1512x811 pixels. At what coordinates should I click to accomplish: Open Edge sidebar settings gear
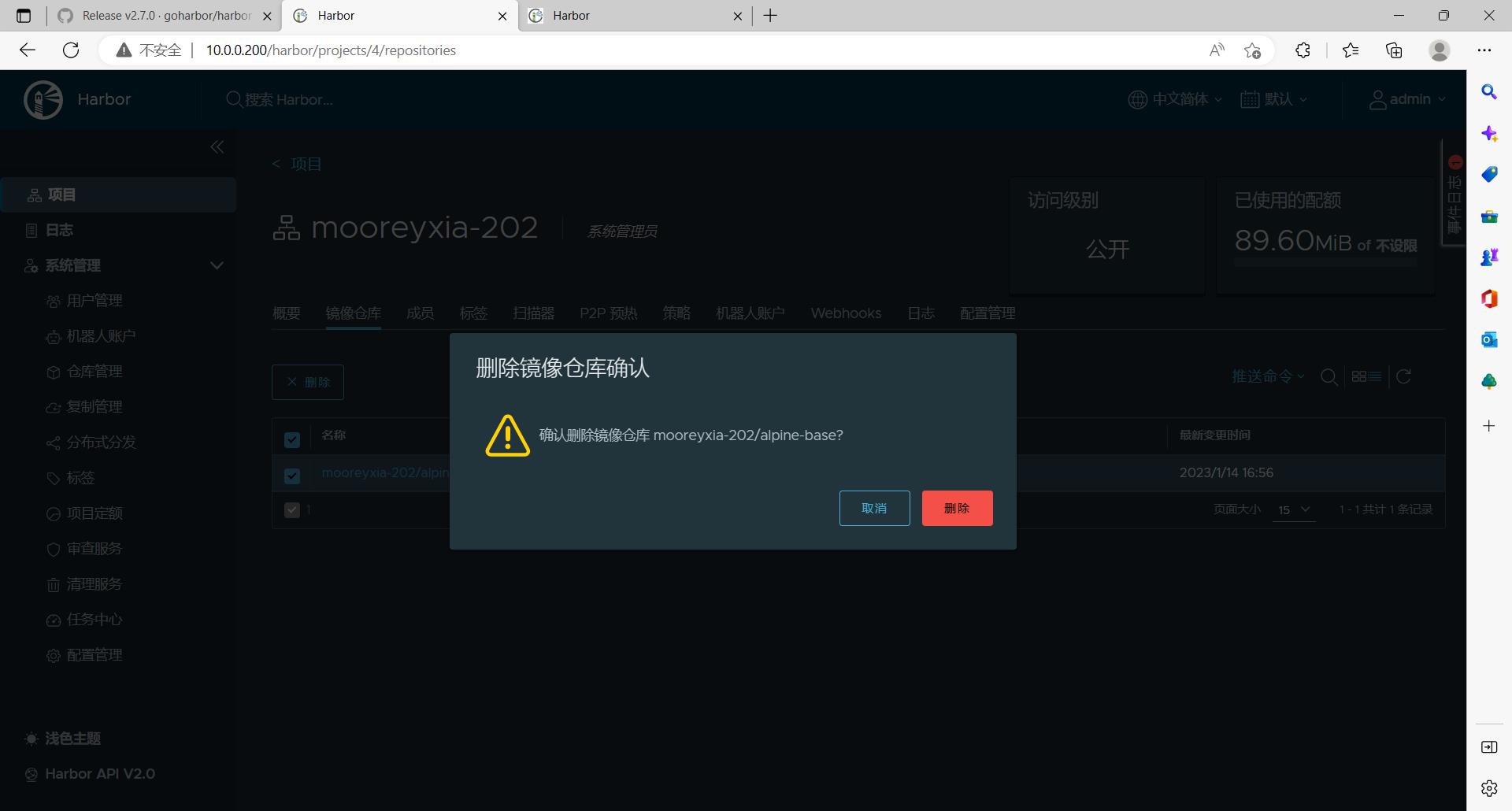point(1489,787)
